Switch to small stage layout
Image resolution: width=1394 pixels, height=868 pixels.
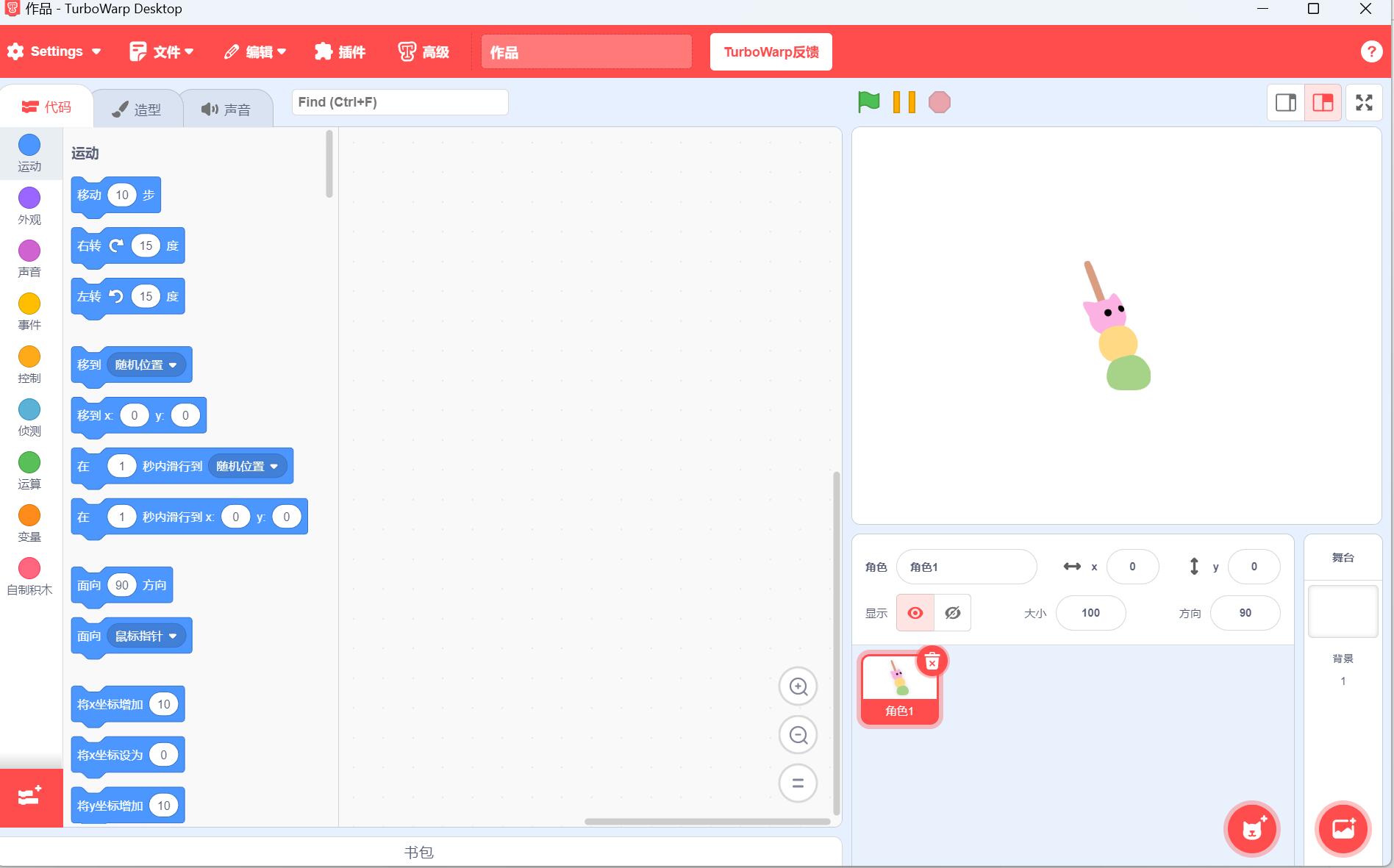click(1286, 103)
